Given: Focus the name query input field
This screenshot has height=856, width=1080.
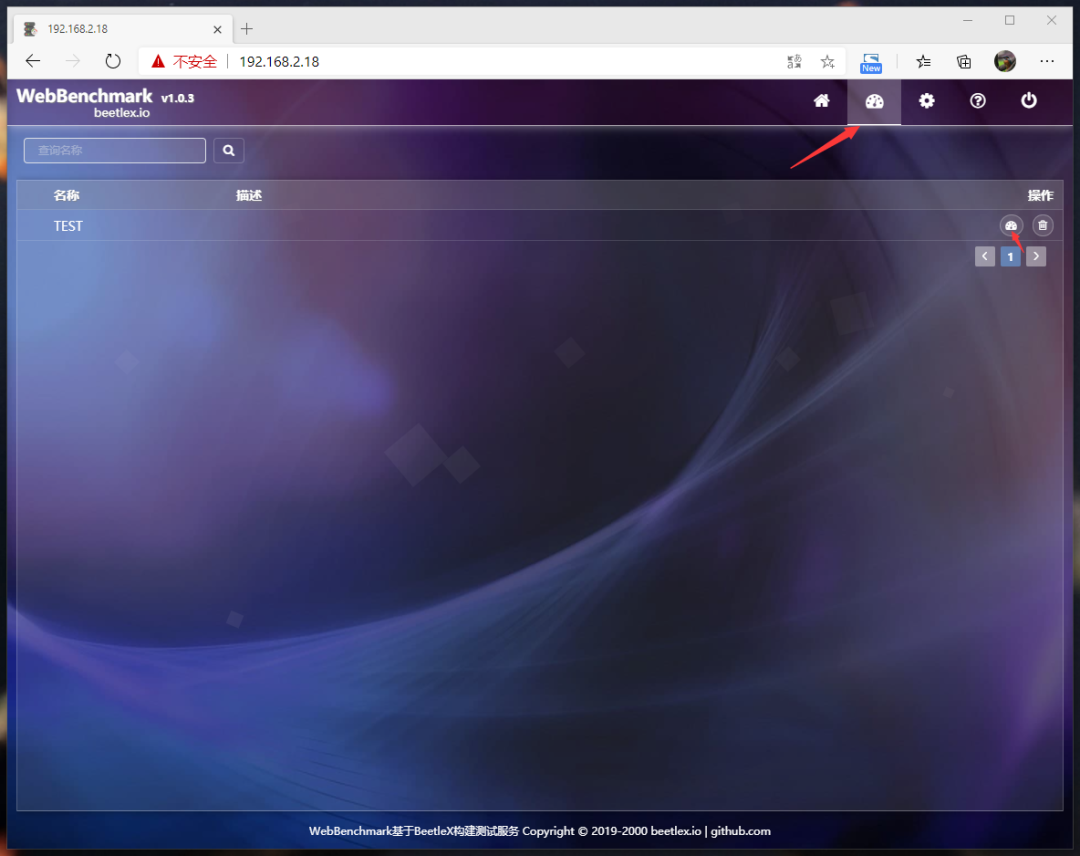Looking at the screenshot, I should (x=114, y=150).
